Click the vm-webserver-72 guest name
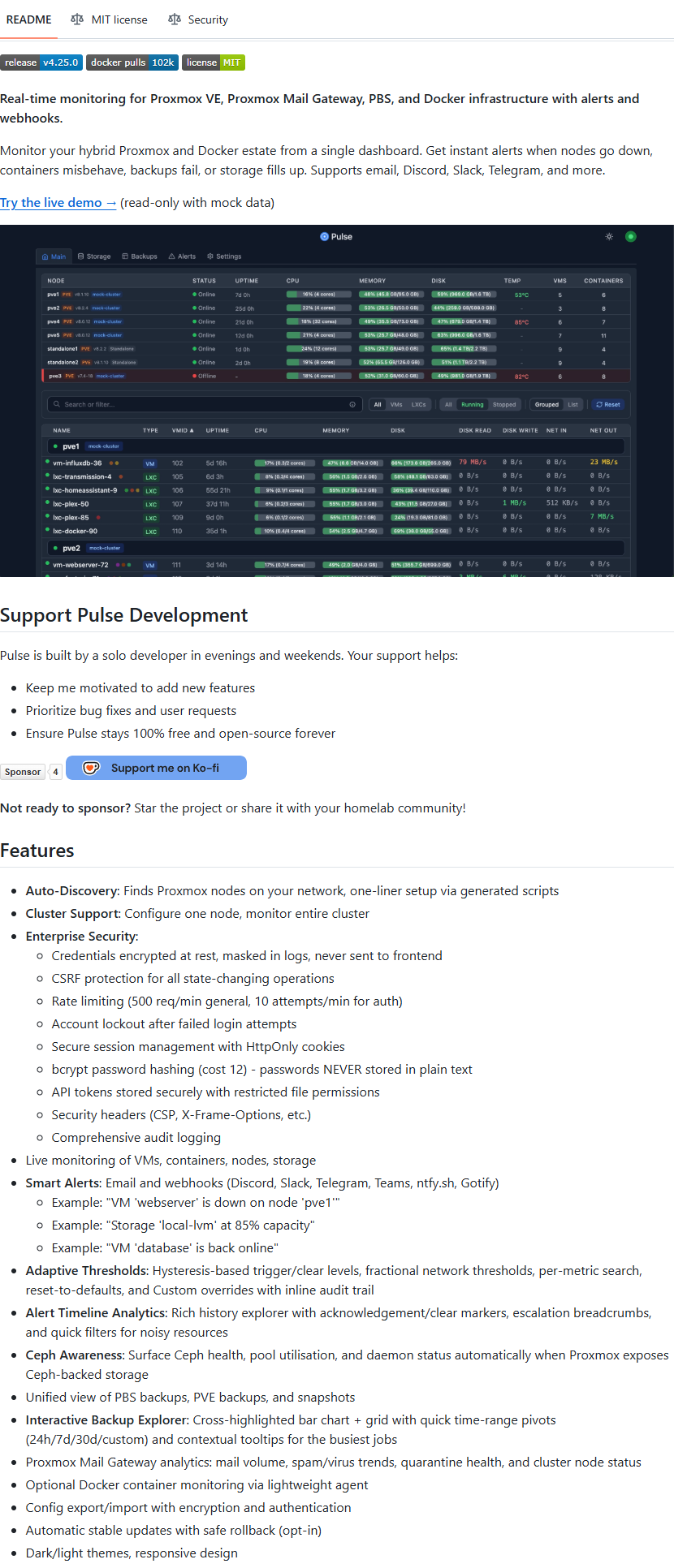Screen dimensions: 674x1568 click(80, 565)
